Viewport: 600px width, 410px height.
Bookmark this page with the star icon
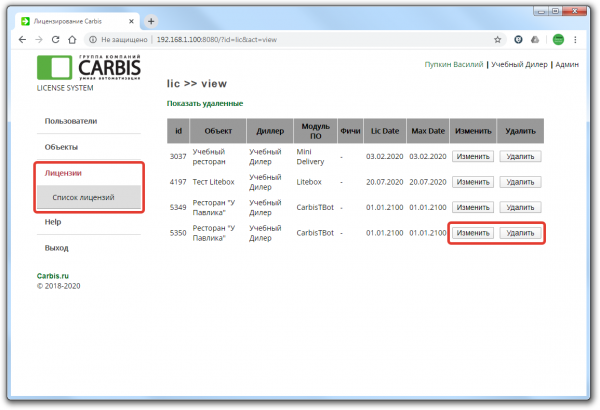[497, 40]
